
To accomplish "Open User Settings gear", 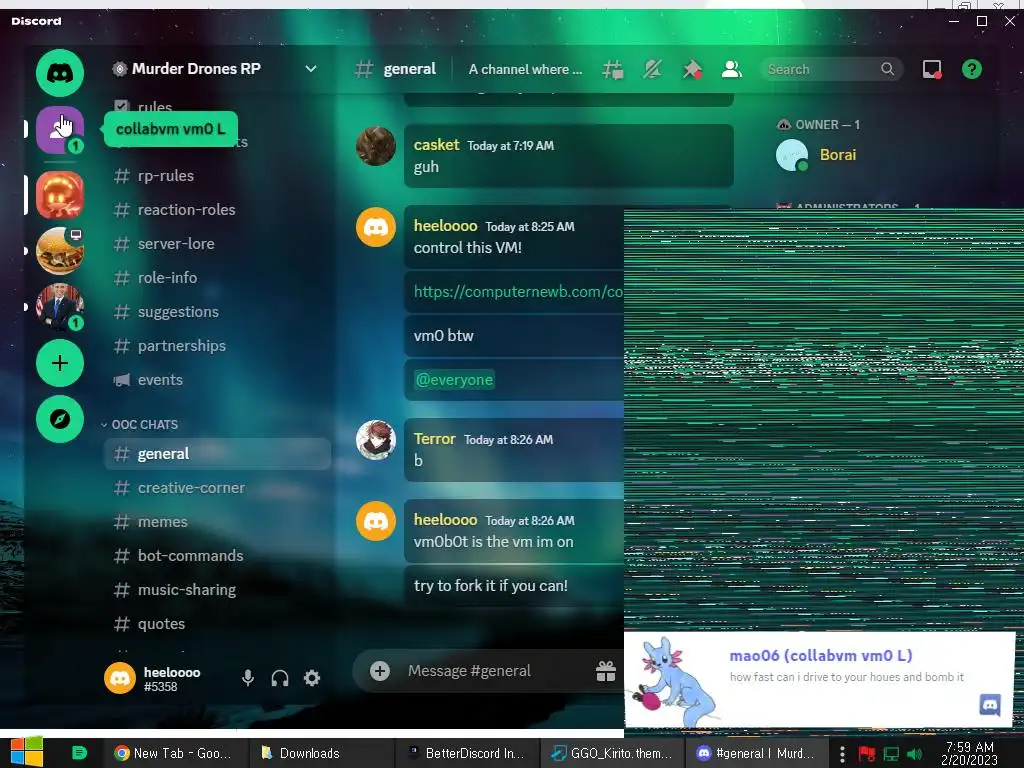I will pyautogui.click(x=312, y=678).
